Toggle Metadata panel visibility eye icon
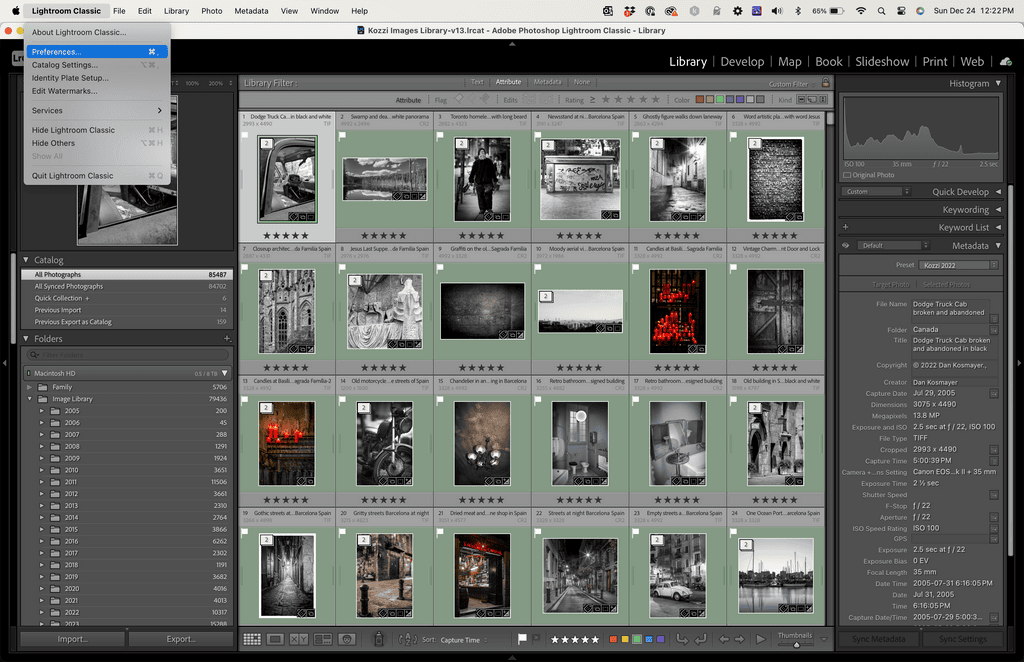1024x662 pixels. pos(846,245)
